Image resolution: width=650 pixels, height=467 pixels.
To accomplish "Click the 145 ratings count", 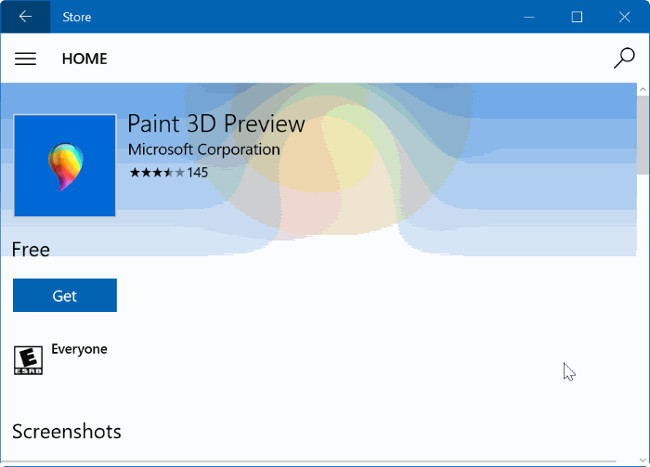I will click(x=197, y=172).
